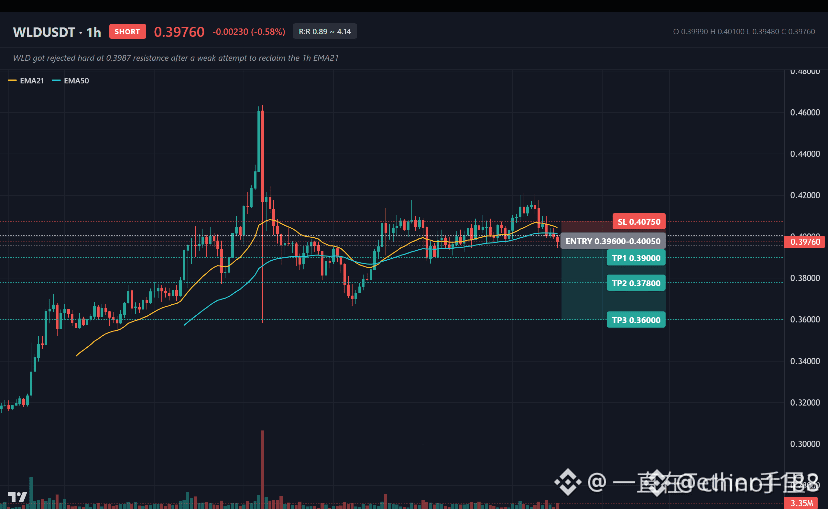Click the tall red volume spike bar
Screen dimensions: 828x509
262,469
